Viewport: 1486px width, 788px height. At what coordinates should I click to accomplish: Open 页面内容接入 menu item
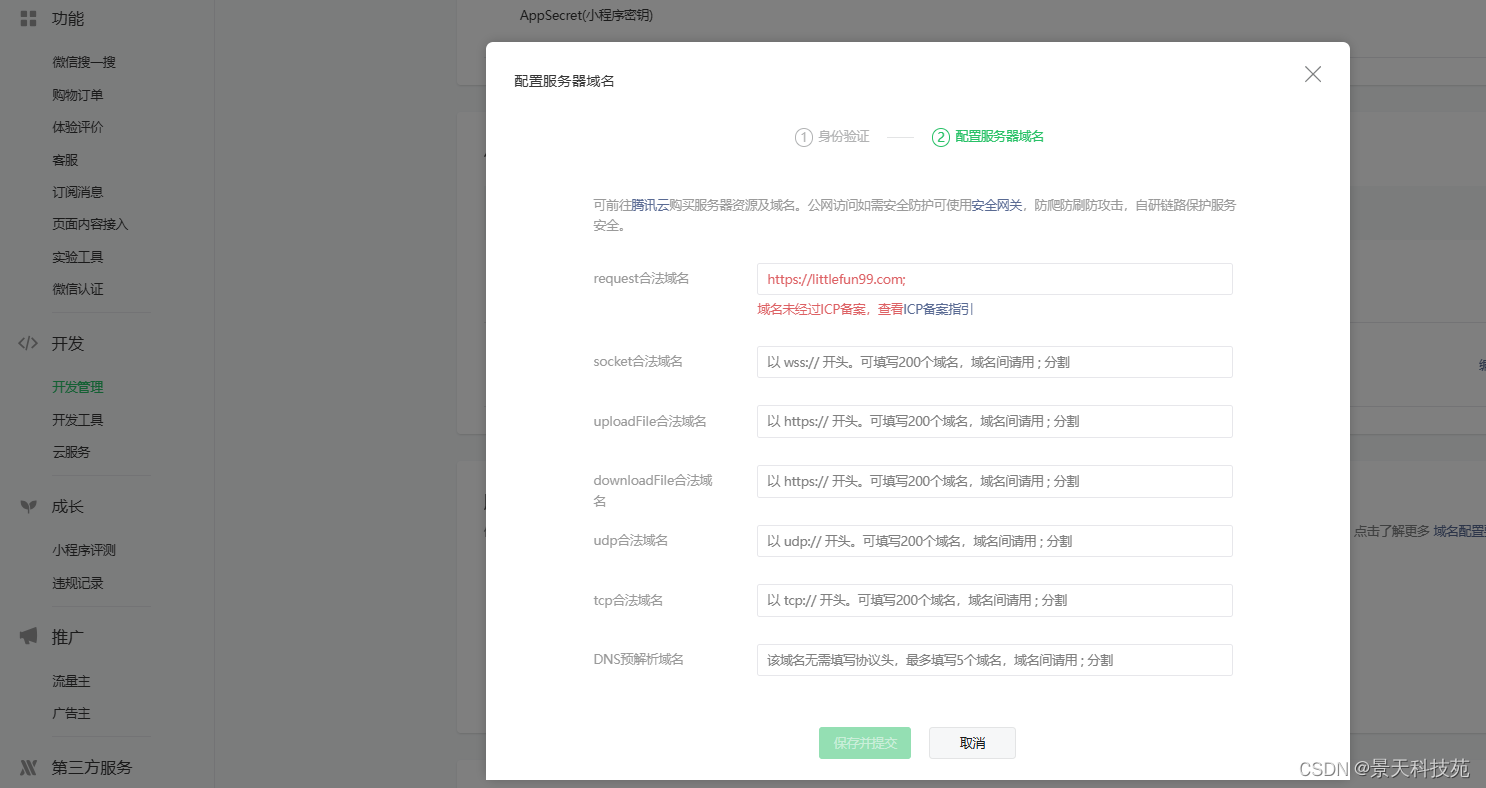(90, 224)
